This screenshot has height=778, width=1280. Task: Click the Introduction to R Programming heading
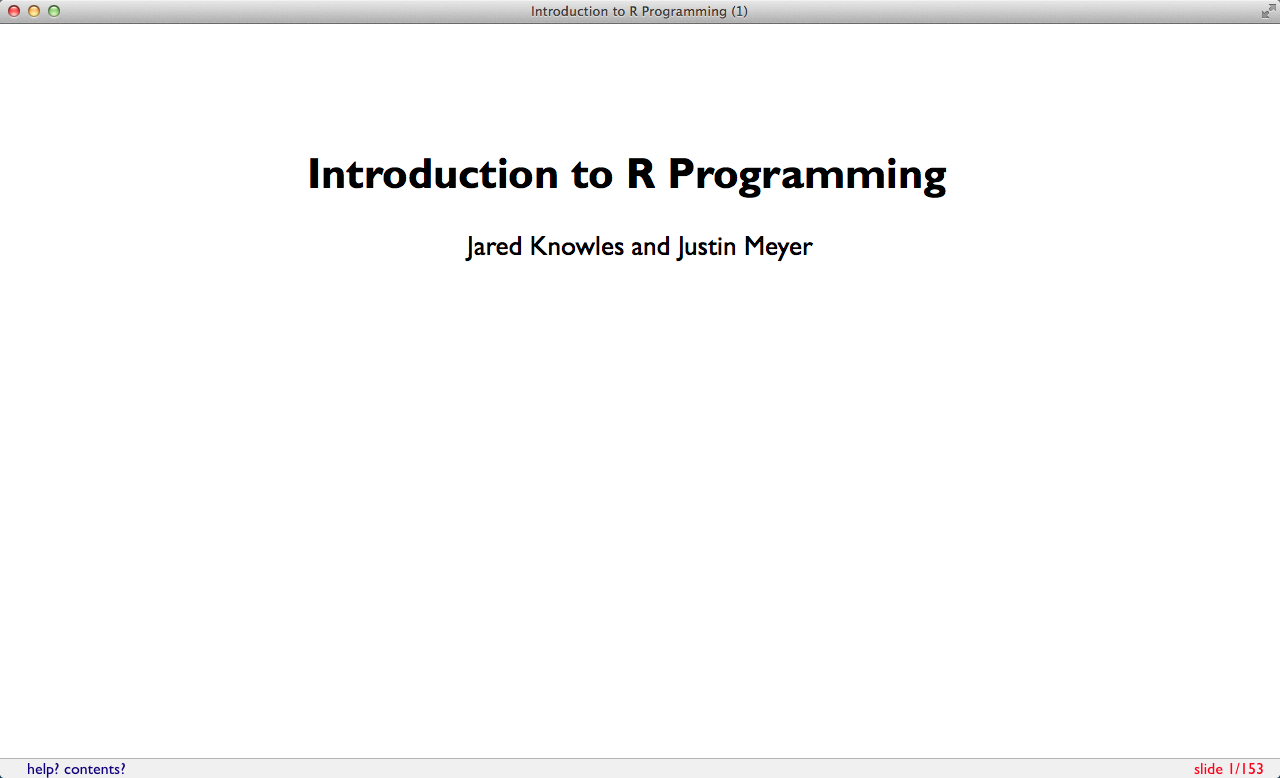(627, 174)
